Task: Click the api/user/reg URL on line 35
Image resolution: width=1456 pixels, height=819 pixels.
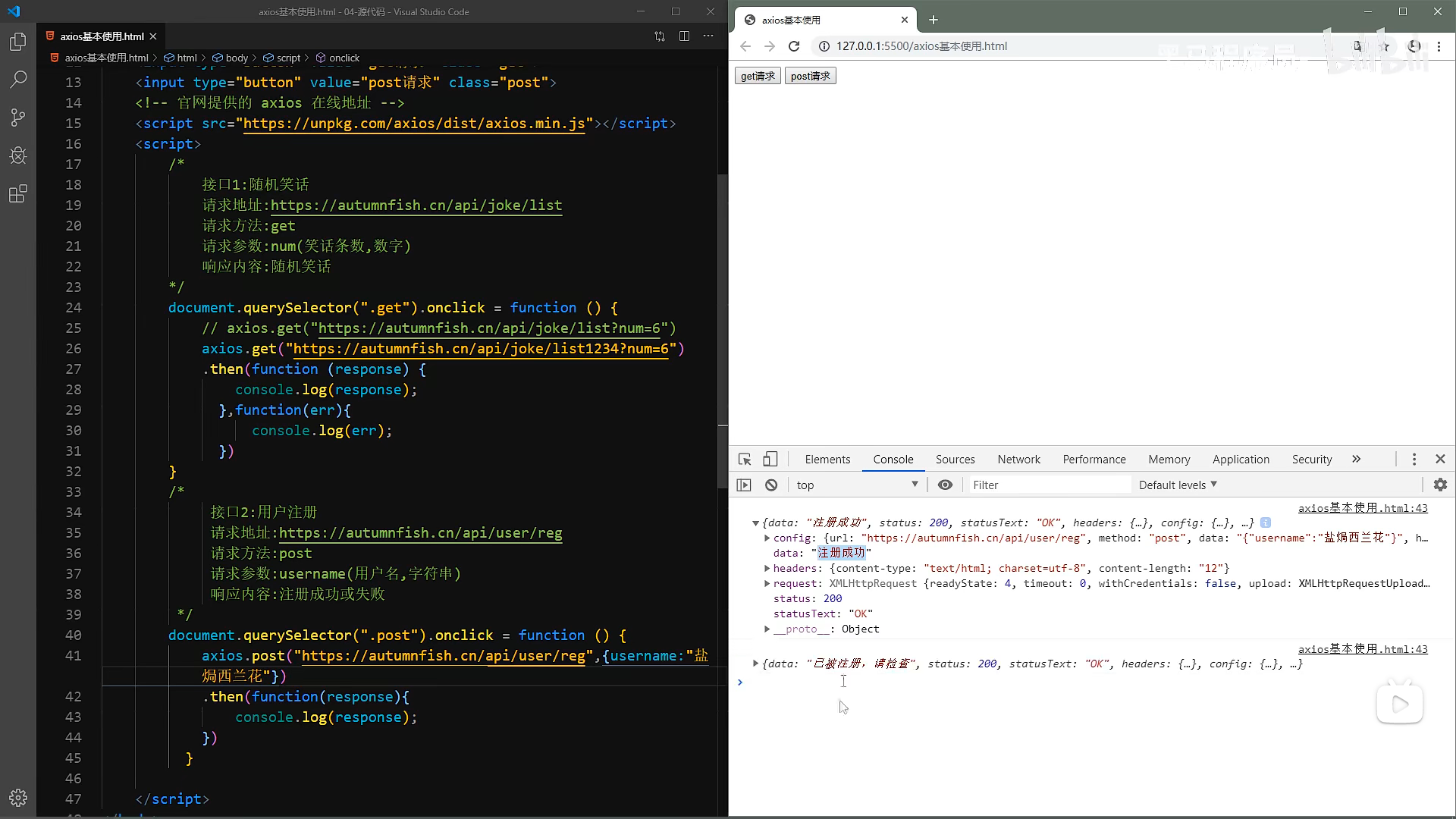Action: [x=421, y=533]
